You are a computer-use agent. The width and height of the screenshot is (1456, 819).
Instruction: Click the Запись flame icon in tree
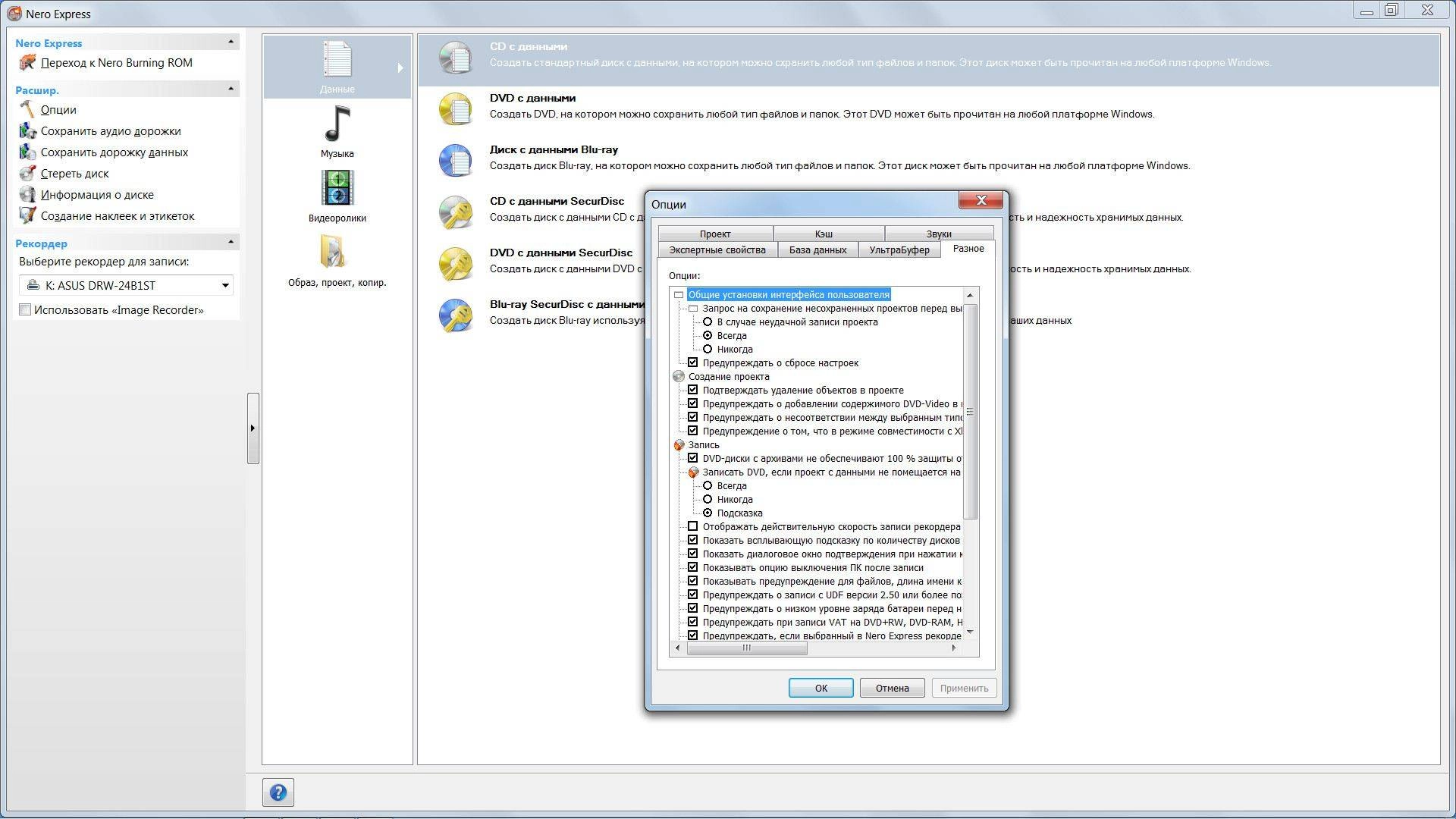679,445
